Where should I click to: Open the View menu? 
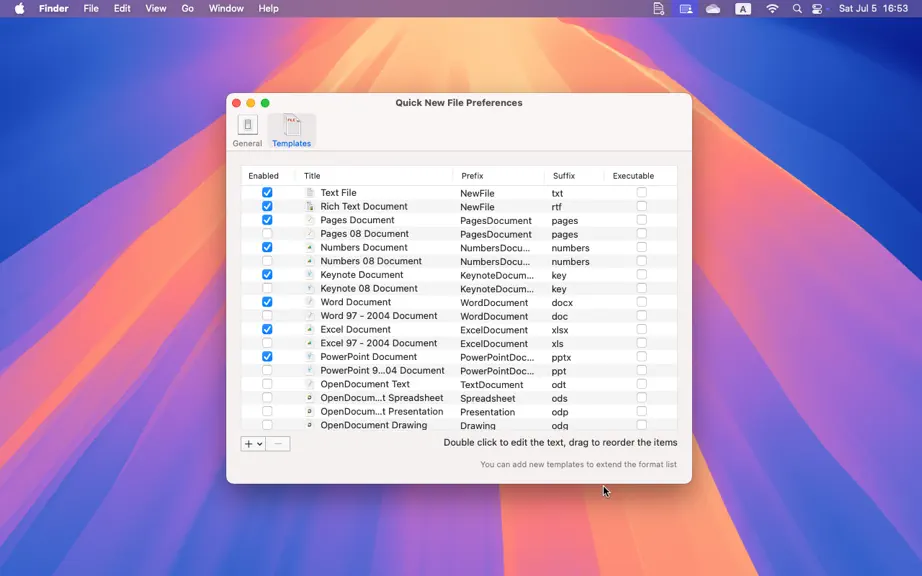(155, 8)
